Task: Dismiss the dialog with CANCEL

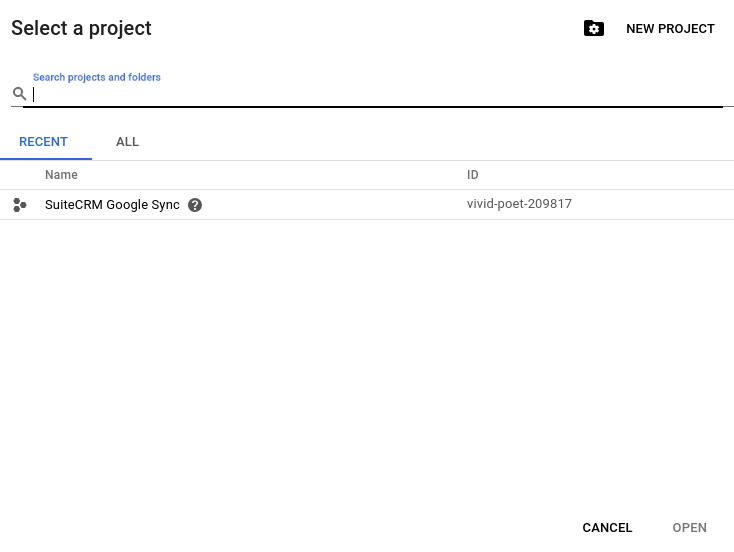Action: [607, 528]
